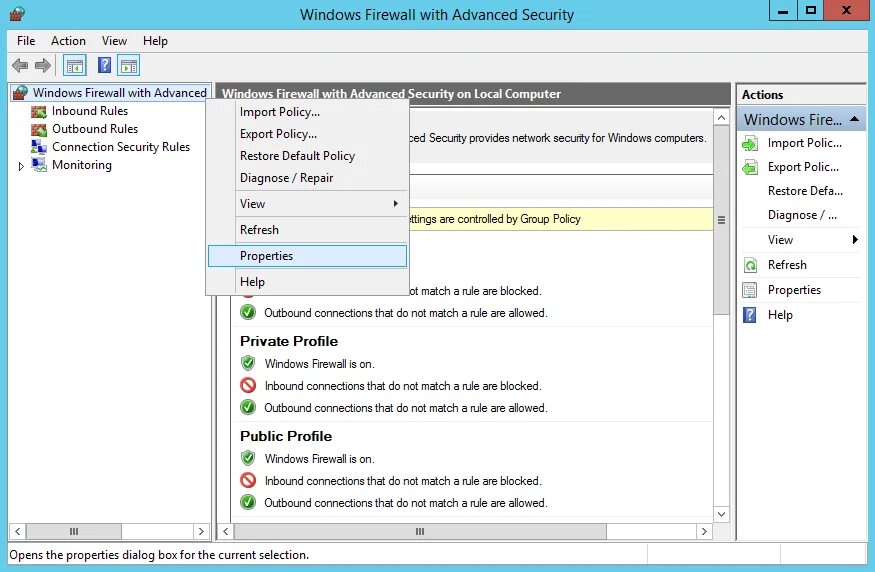Click the Back arrow toolbar icon
The width and height of the screenshot is (875, 572).
[x=20, y=66]
